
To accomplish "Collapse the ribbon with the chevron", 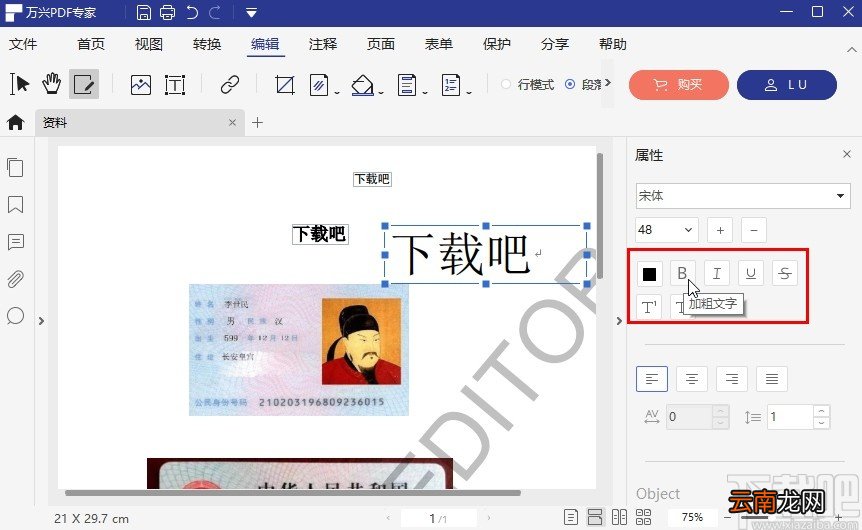I will click(x=852, y=49).
